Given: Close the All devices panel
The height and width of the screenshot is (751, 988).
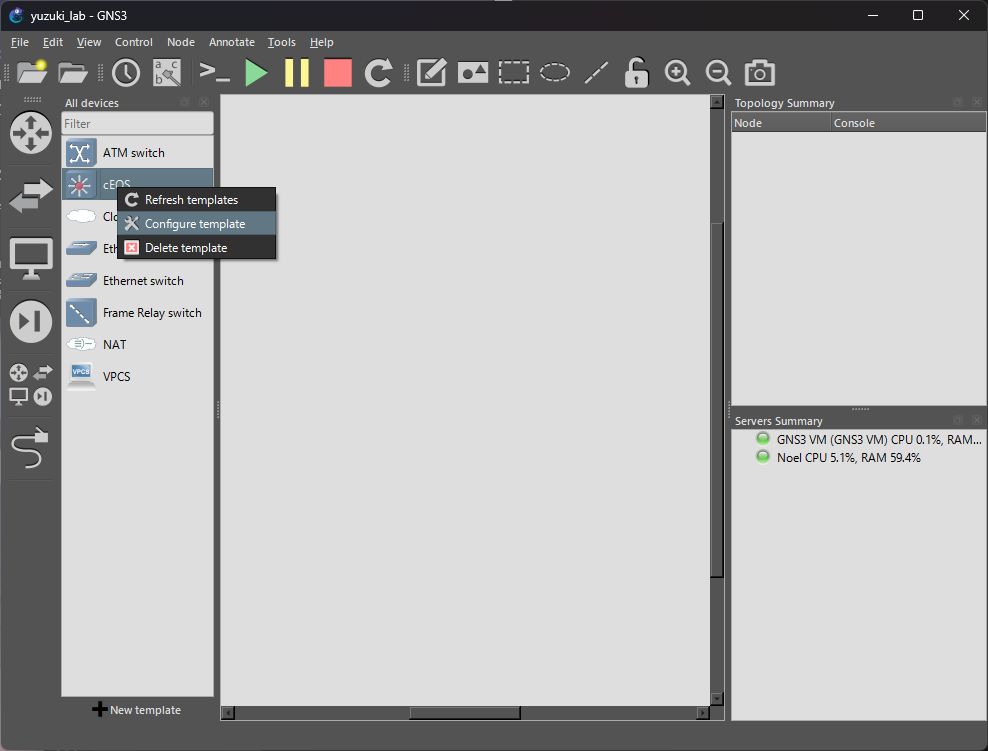Looking at the screenshot, I should (204, 102).
